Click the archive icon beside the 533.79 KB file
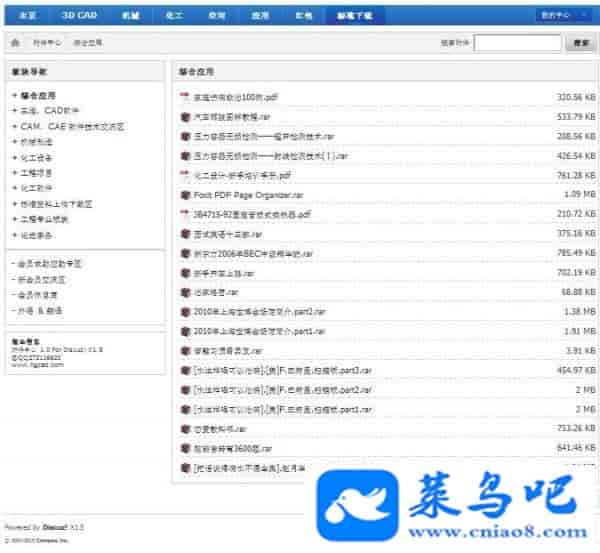The width and height of the screenshot is (600, 553). coord(185,117)
